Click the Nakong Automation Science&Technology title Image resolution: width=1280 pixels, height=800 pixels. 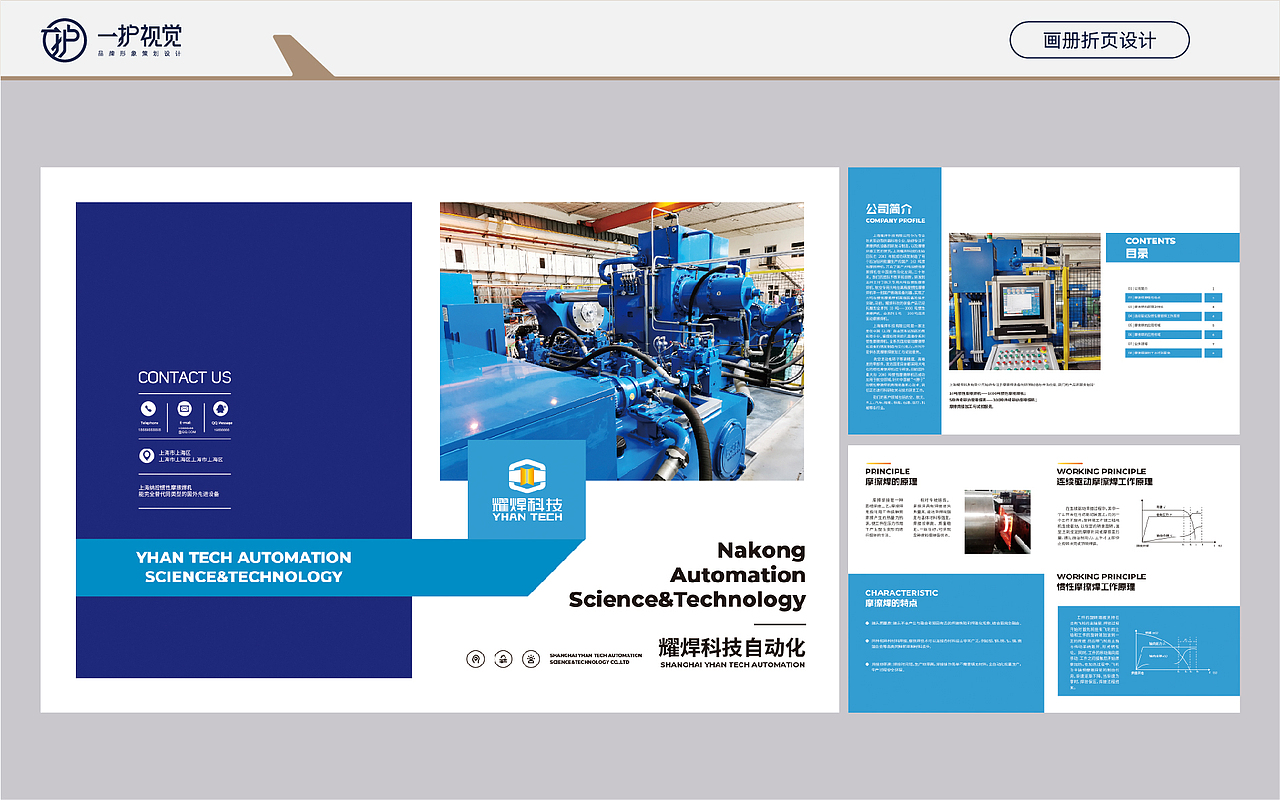coord(687,575)
